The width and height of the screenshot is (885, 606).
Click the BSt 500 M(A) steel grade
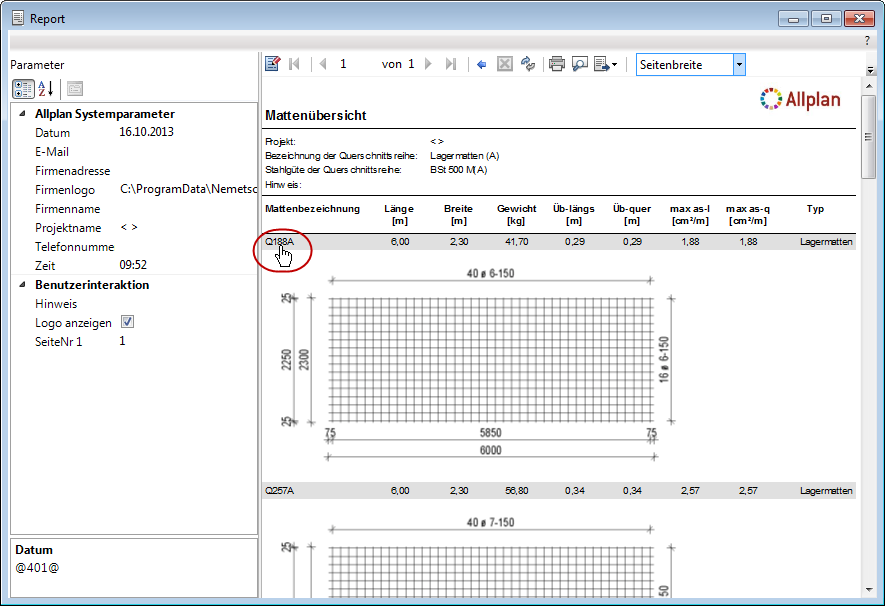pyautogui.click(x=458, y=170)
